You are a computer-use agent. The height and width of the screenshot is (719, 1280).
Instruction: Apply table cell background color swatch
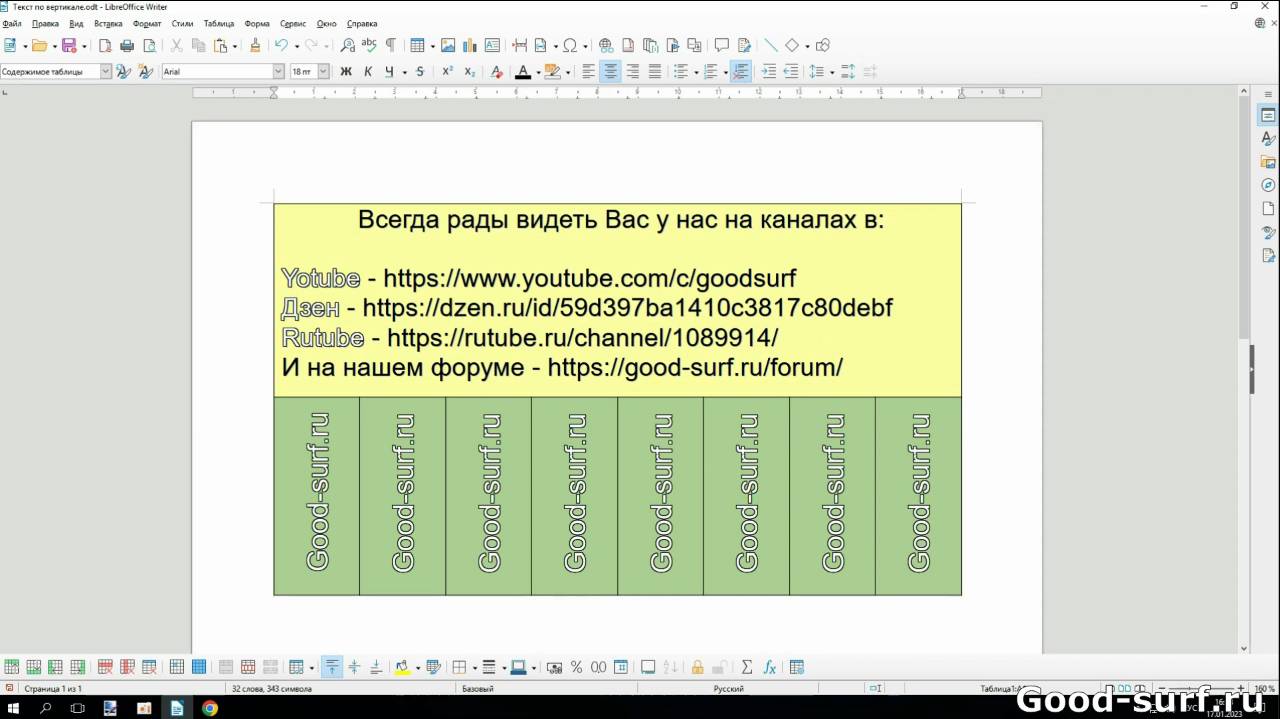coord(402,667)
